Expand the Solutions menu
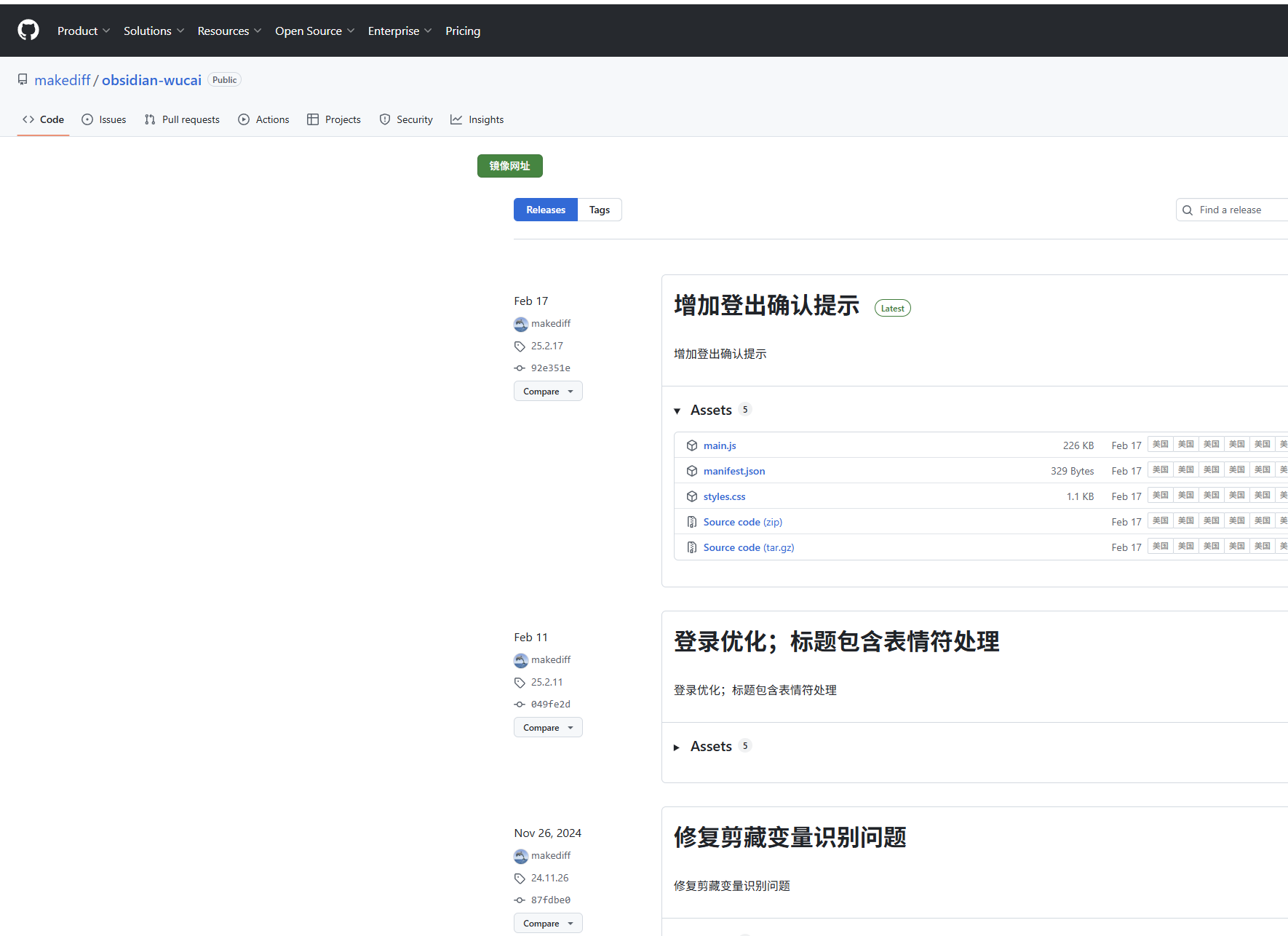The image size is (1288, 936). pos(154,31)
